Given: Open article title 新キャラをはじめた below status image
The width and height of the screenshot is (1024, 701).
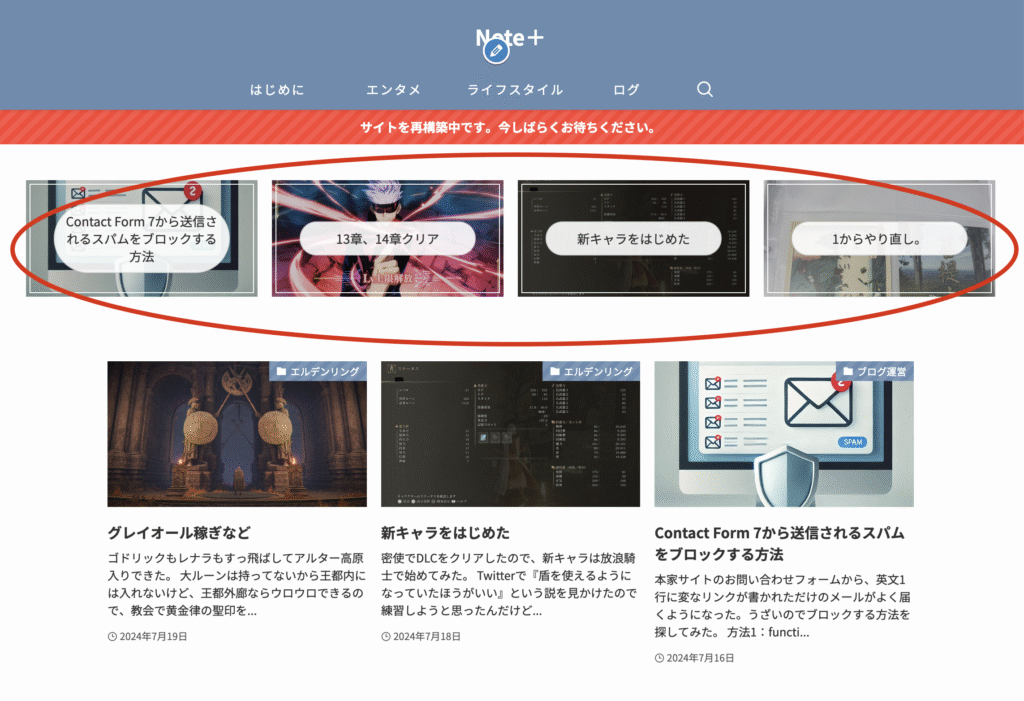Looking at the screenshot, I should coord(445,532).
